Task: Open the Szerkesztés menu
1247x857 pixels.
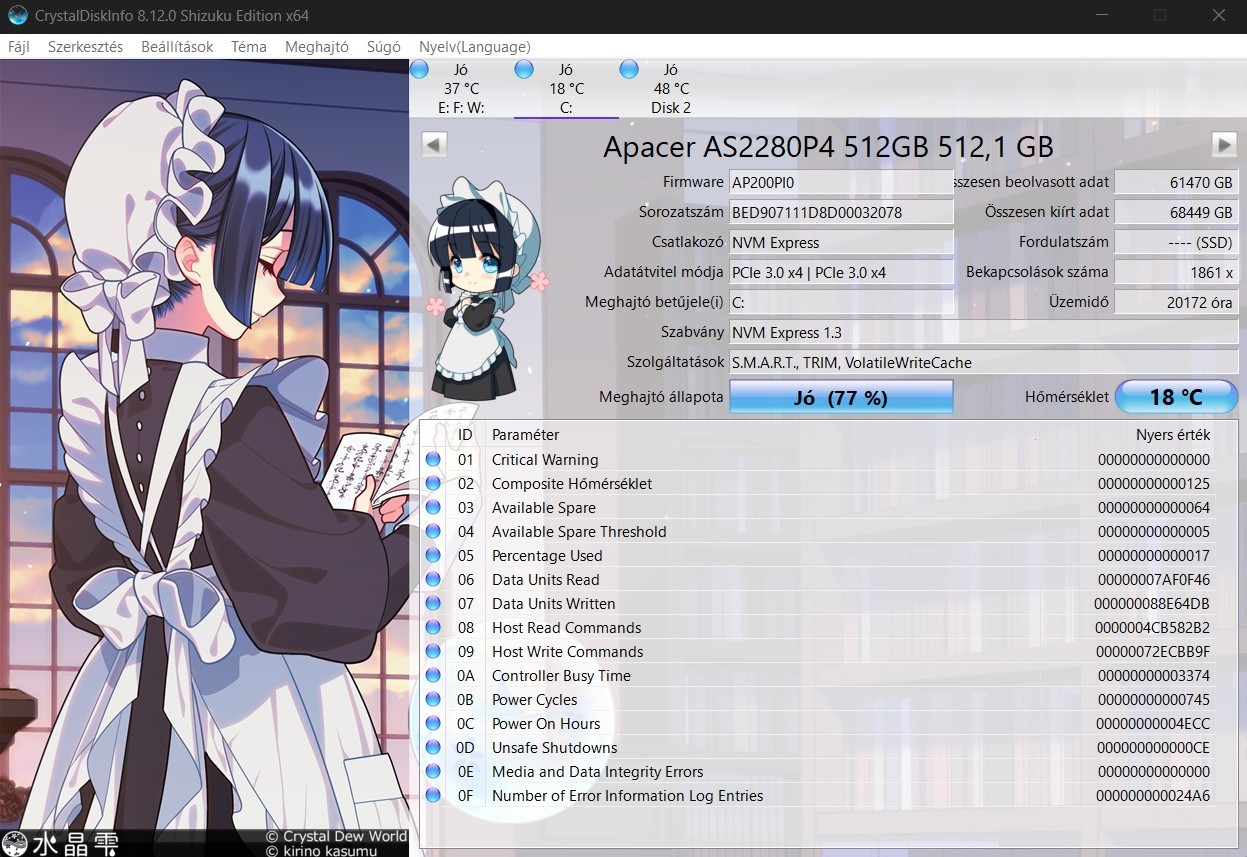Action: pyautogui.click(x=86, y=47)
